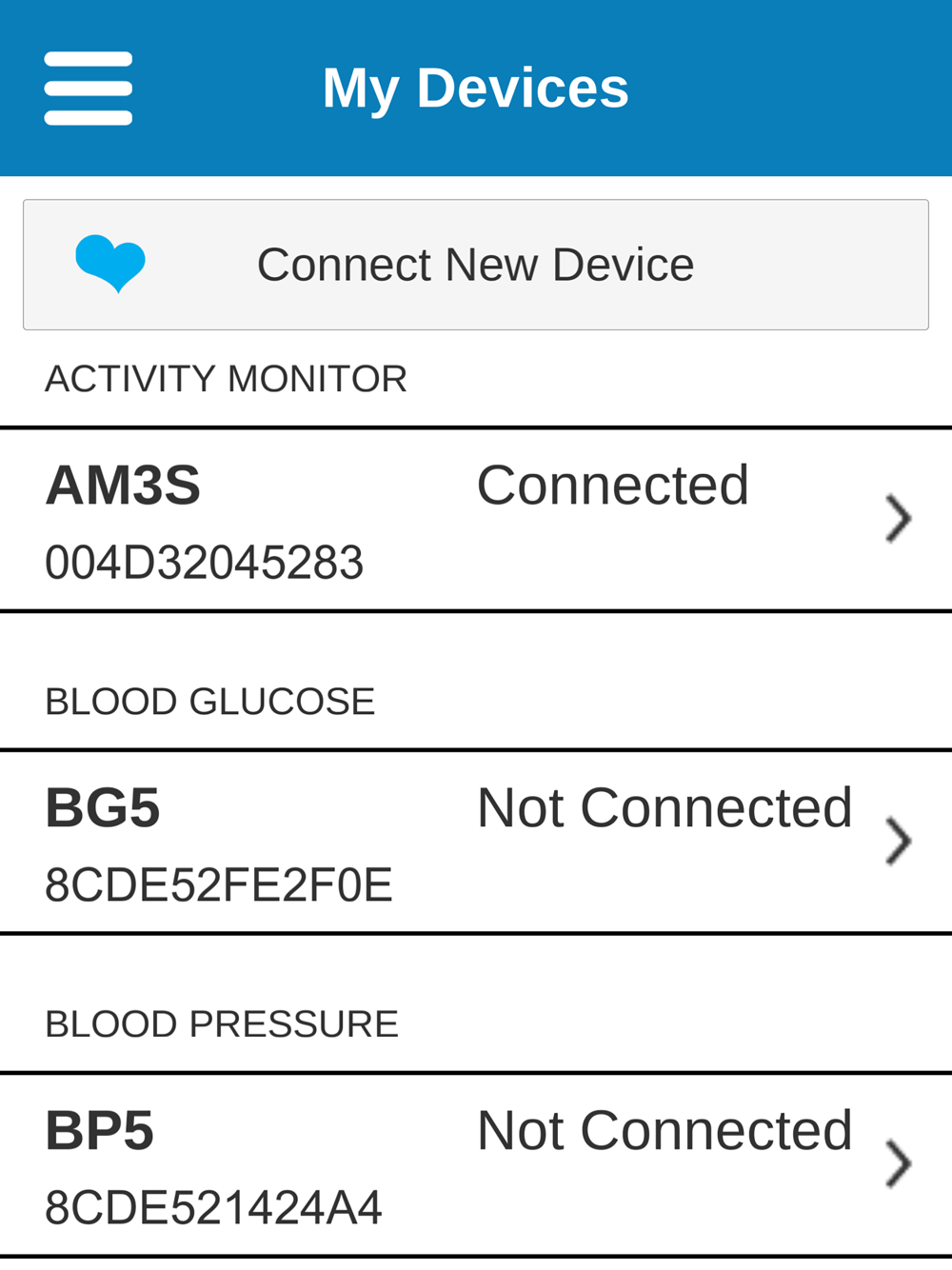Click serial number 004D32045283

(204, 563)
